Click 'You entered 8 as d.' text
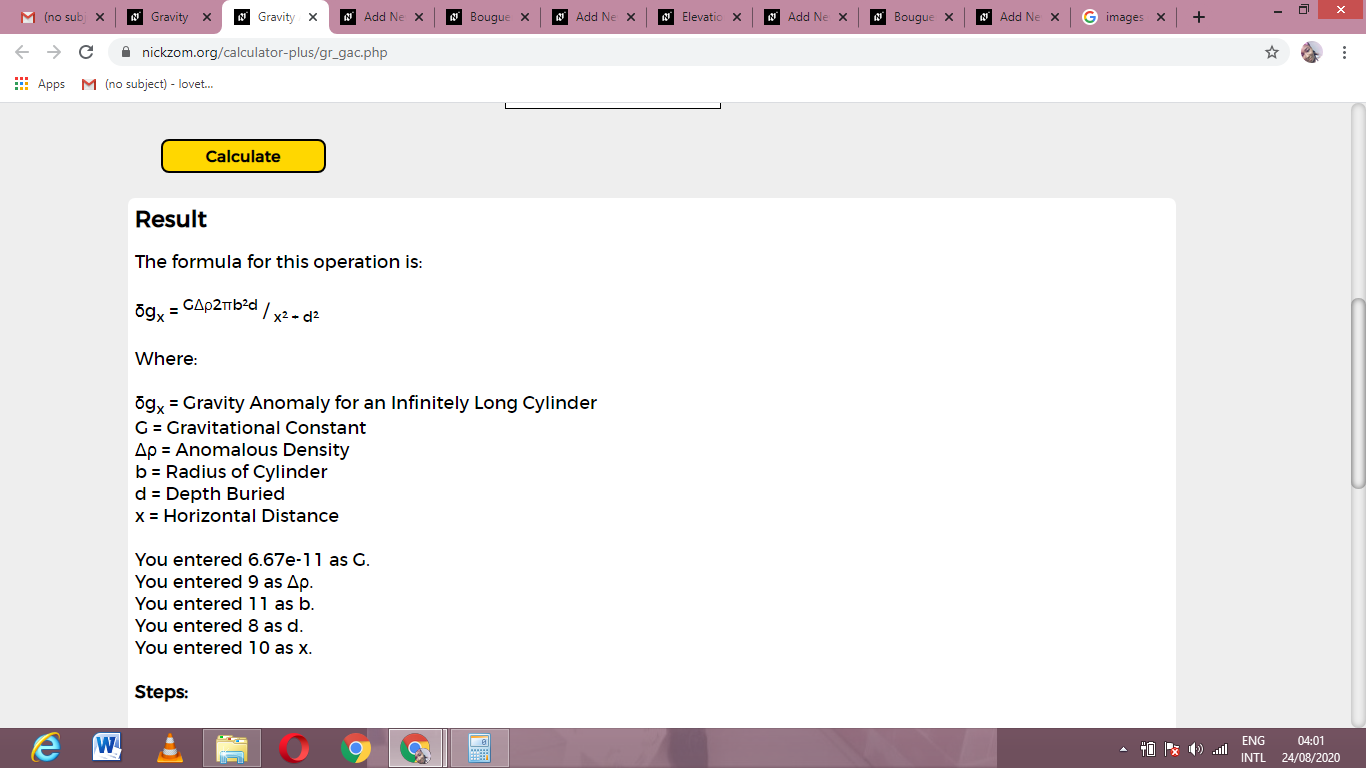 pos(219,626)
